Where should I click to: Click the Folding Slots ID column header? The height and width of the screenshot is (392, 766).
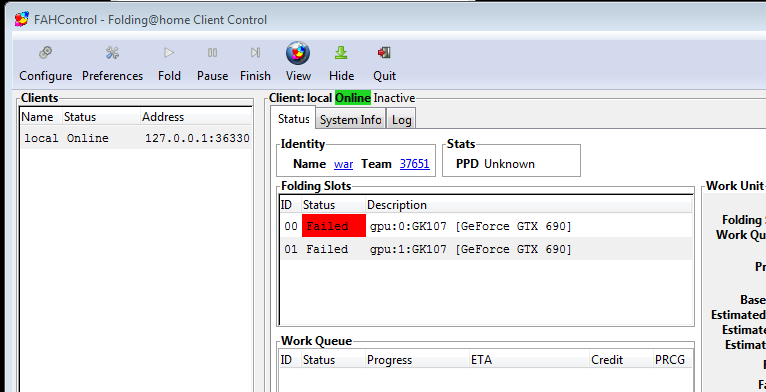291,205
